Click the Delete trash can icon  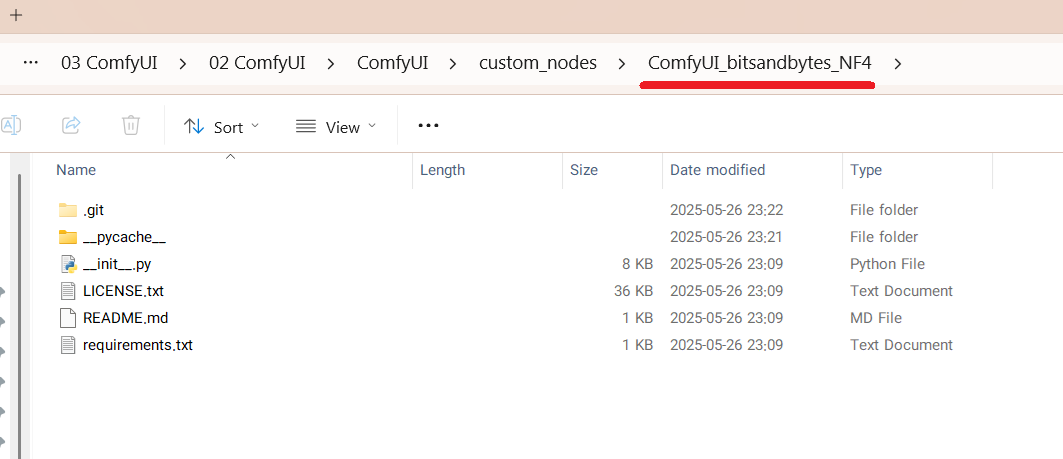[x=131, y=126]
